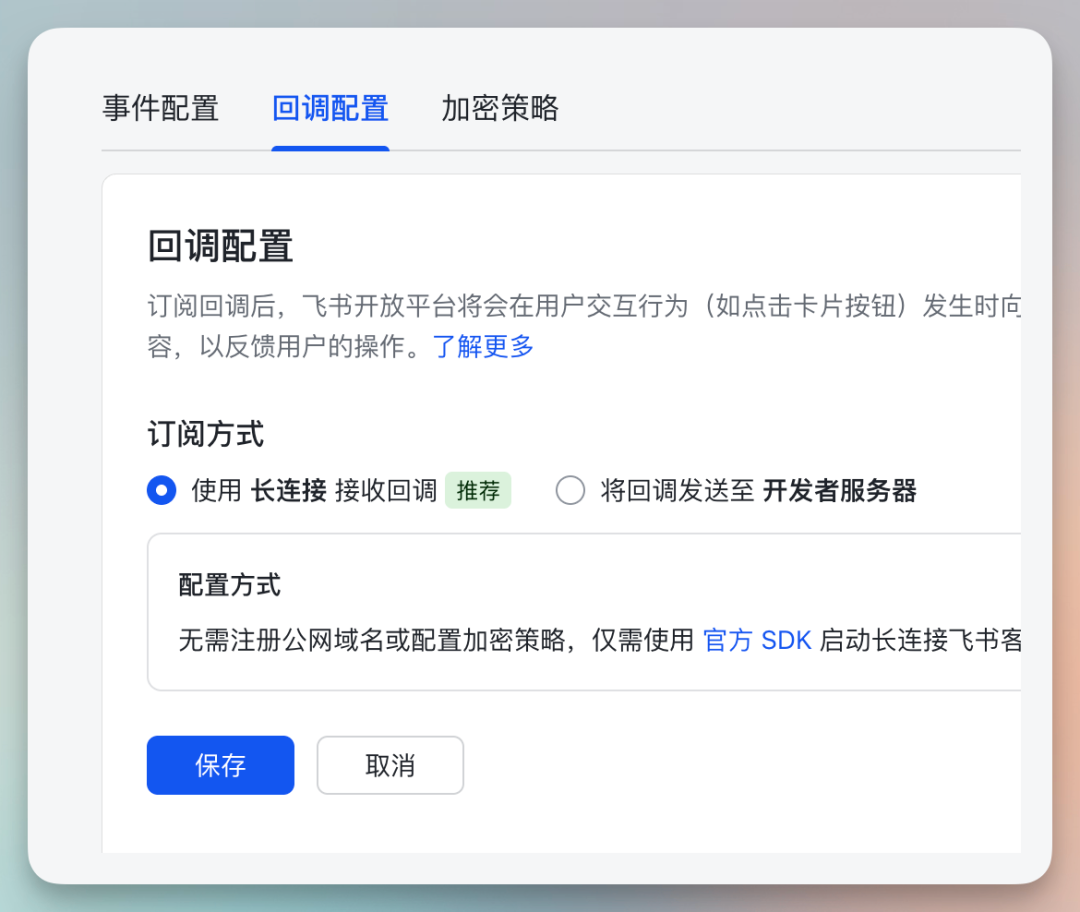Click the 无需注册公网域名 instruction text
Screen dimensions: 1080x912
pos(435,640)
